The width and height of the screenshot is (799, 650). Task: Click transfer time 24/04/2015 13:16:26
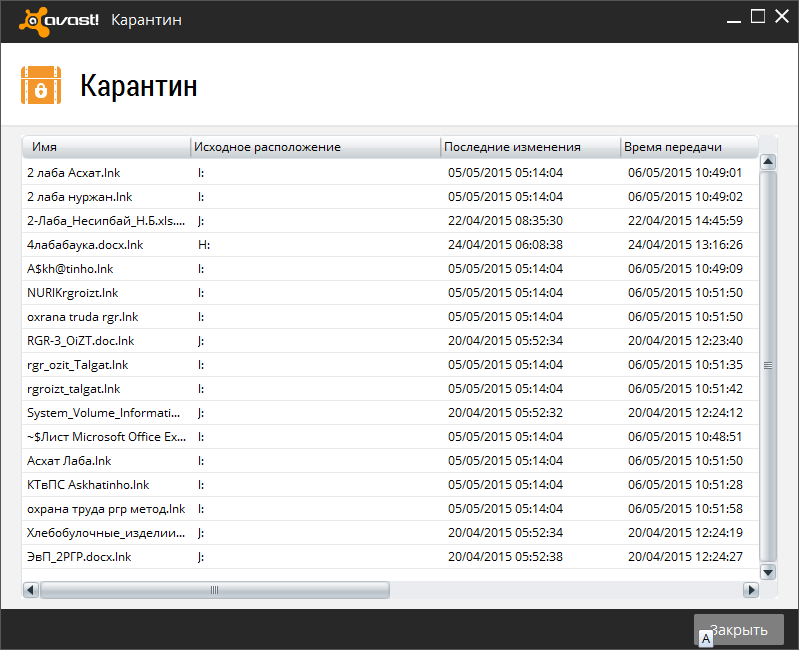685,245
